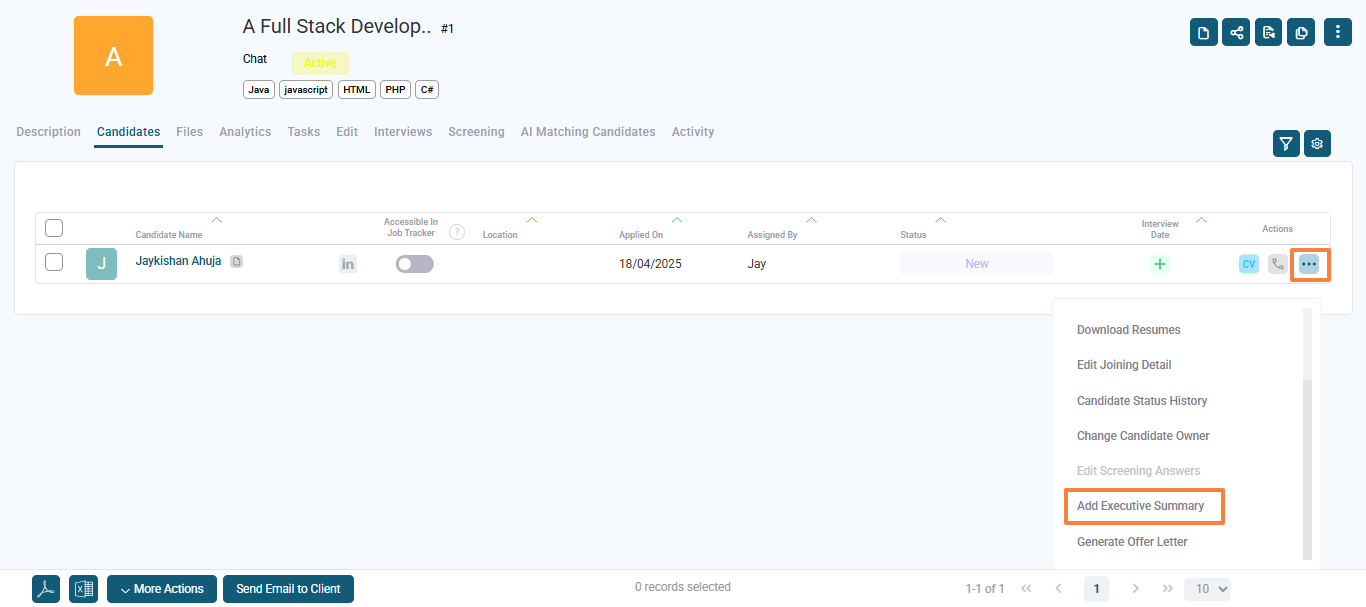Click Edit Screening Answers menu item
Screen dimensions: 1366x607
1138,471
